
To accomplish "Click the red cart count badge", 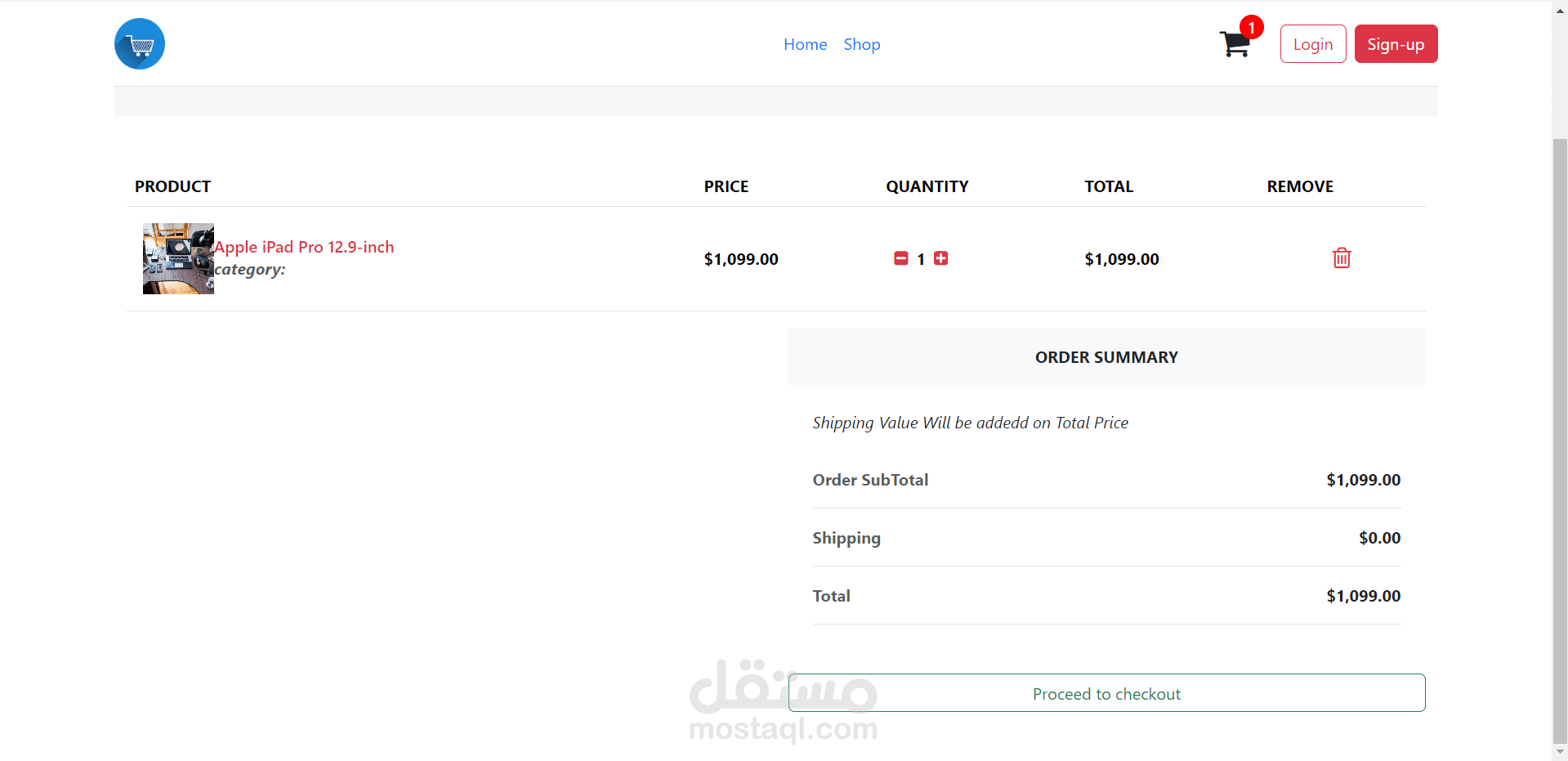I will click(1251, 28).
